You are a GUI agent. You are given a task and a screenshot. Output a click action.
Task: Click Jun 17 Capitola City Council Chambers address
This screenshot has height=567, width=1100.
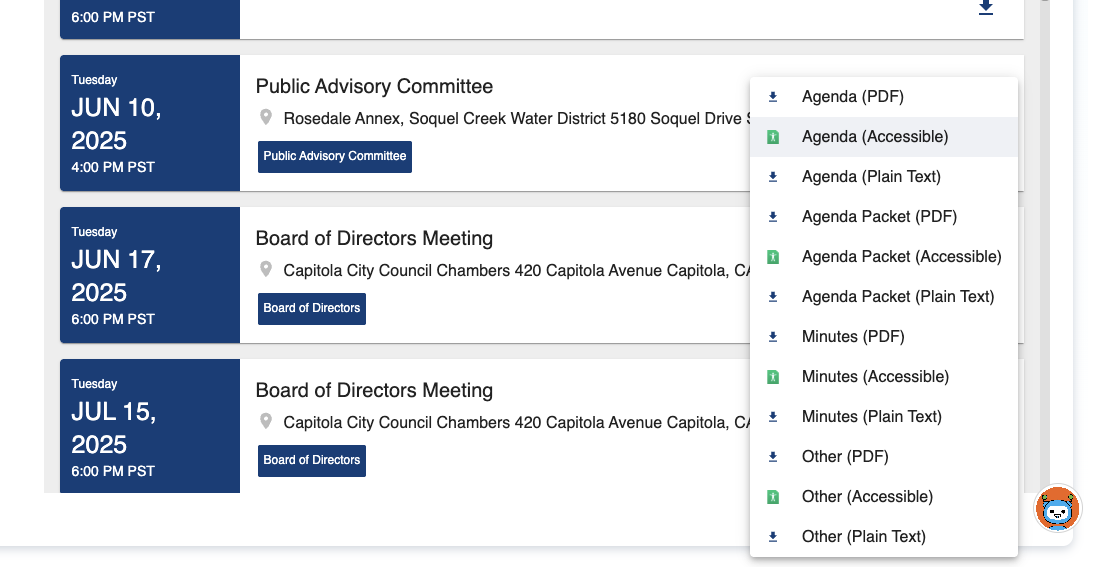pyautogui.click(x=516, y=271)
